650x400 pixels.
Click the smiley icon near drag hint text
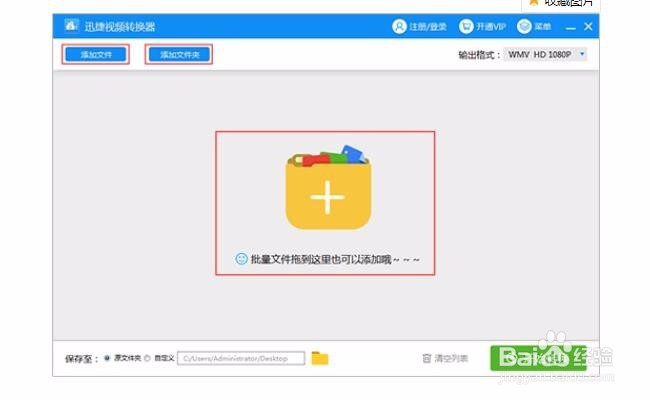point(241,259)
